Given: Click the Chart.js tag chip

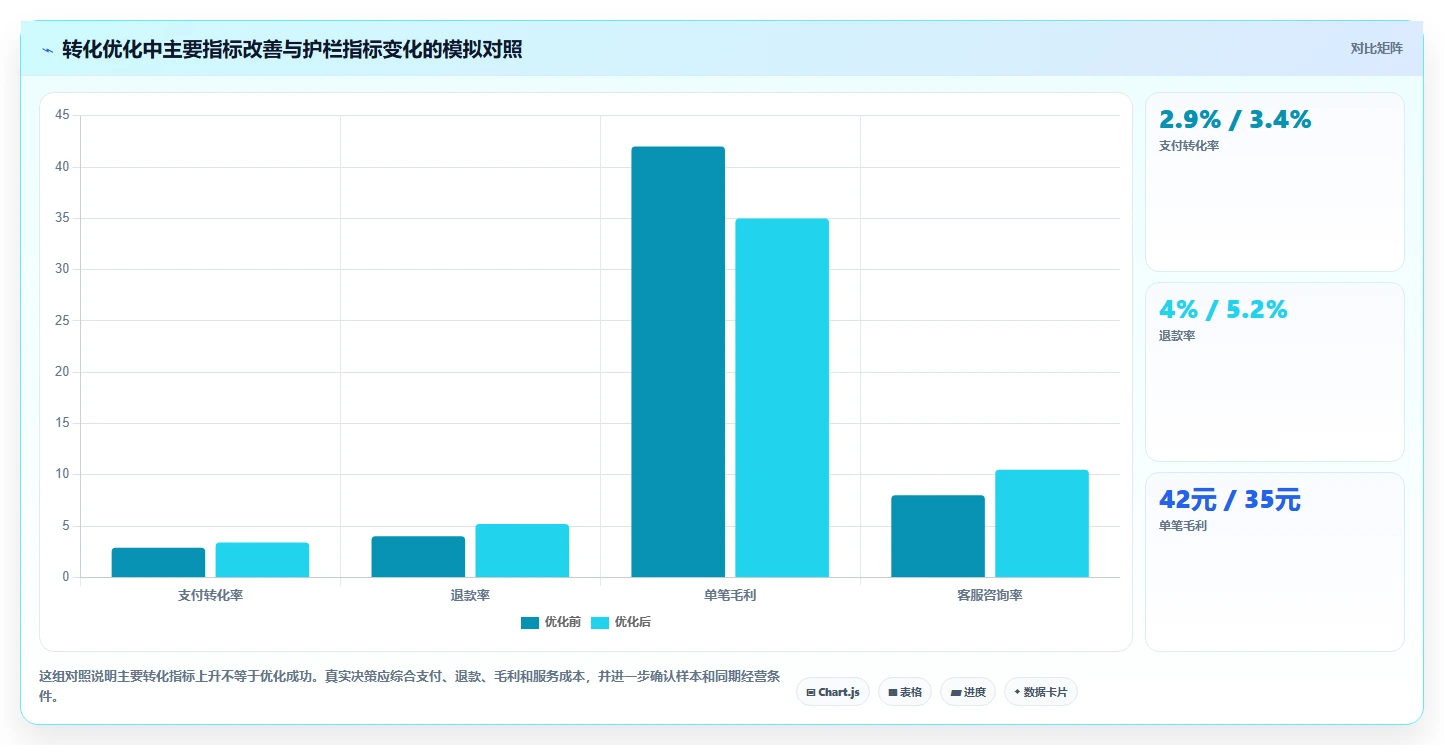Looking at the screenshot, I should point(833,692).
